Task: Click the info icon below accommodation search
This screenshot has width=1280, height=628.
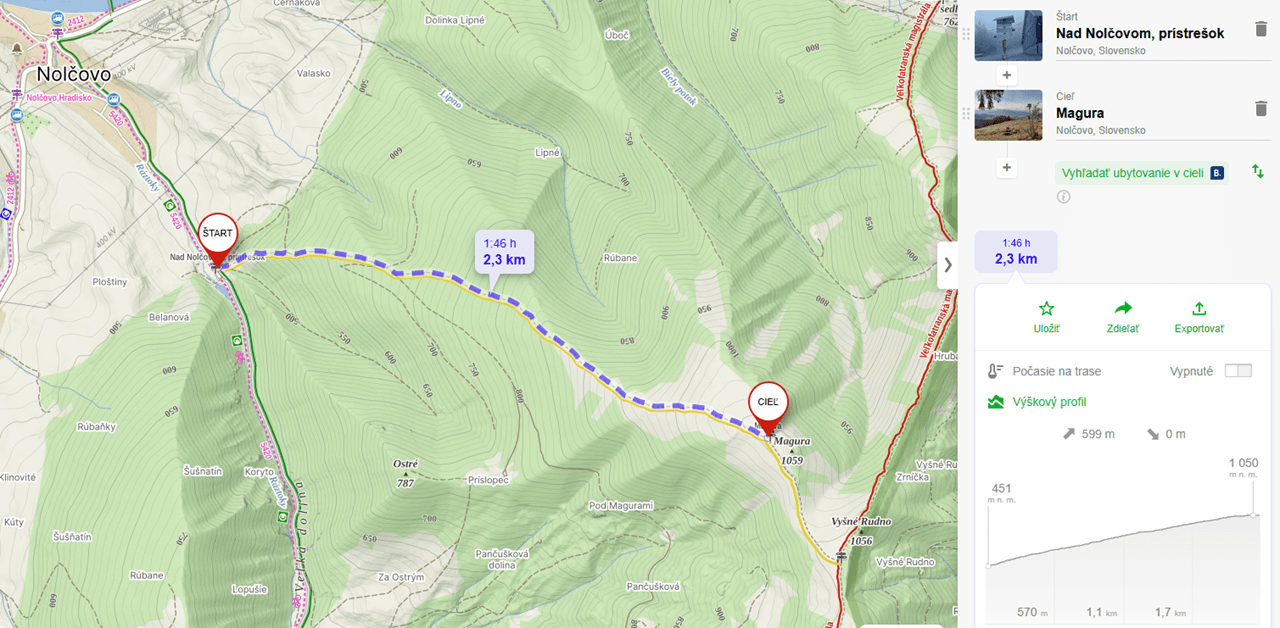Action: [1063, 197]
